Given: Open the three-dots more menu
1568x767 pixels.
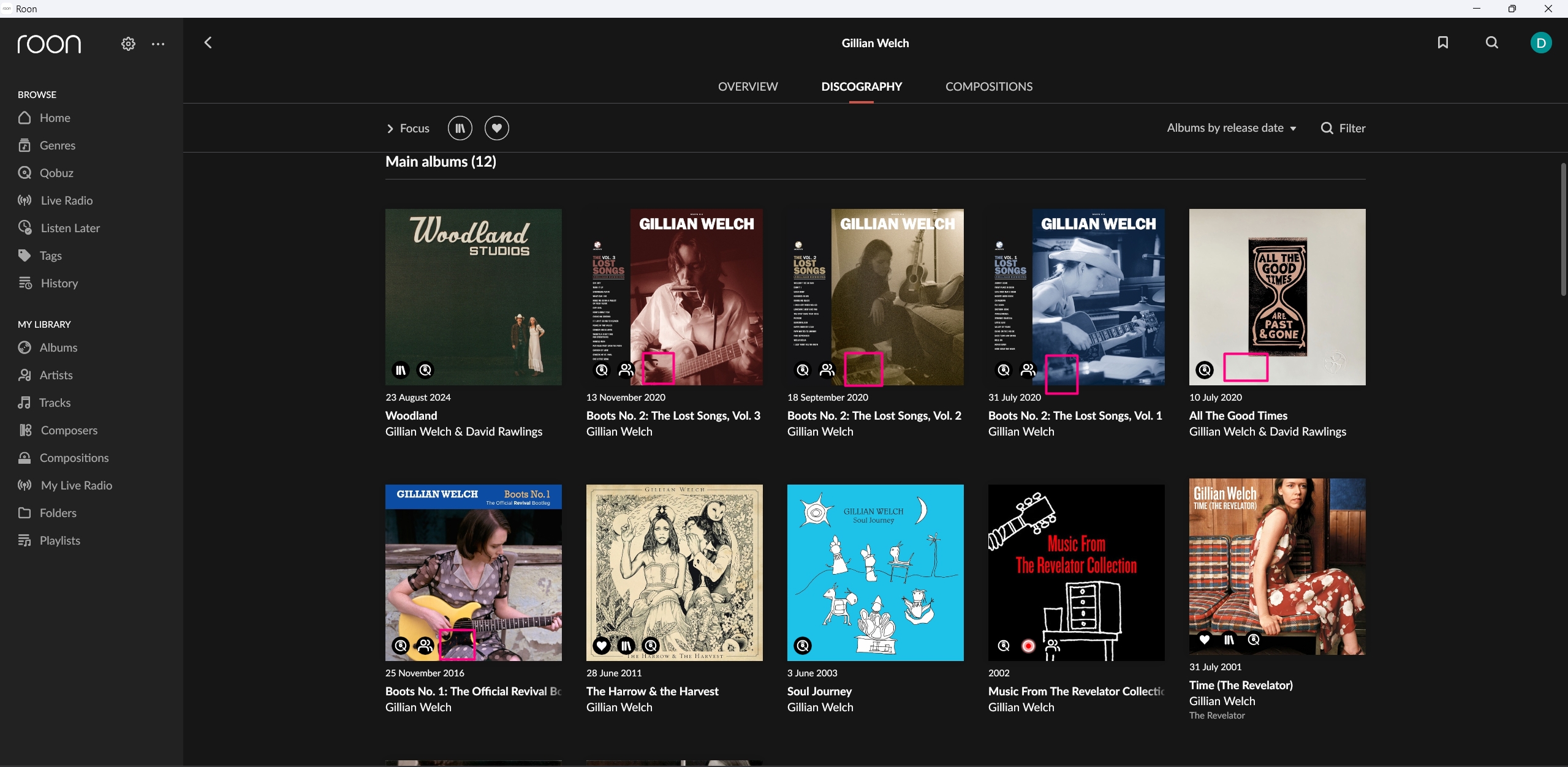Looking at the screenshot, I should coord(158,43).
